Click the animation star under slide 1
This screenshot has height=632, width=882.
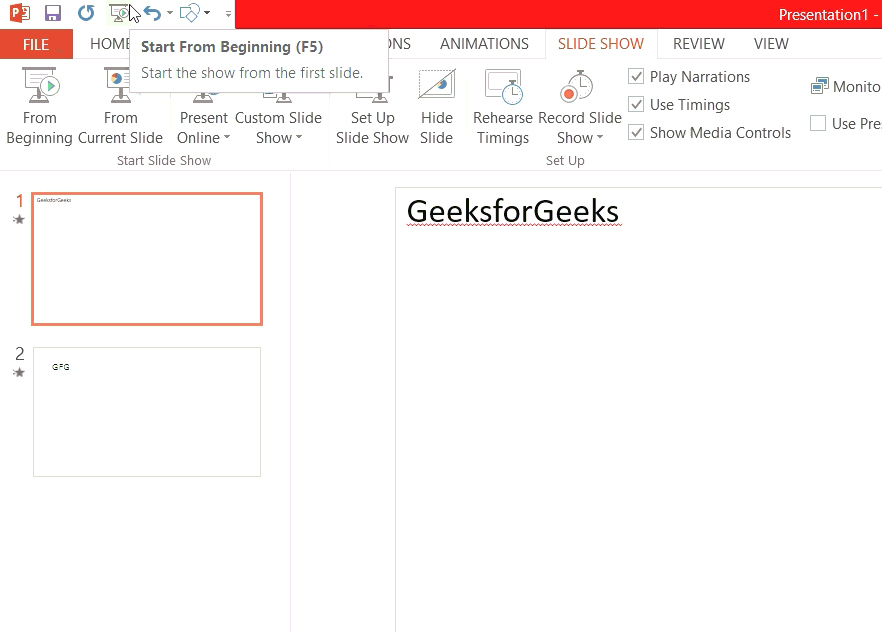coord(19,219)
